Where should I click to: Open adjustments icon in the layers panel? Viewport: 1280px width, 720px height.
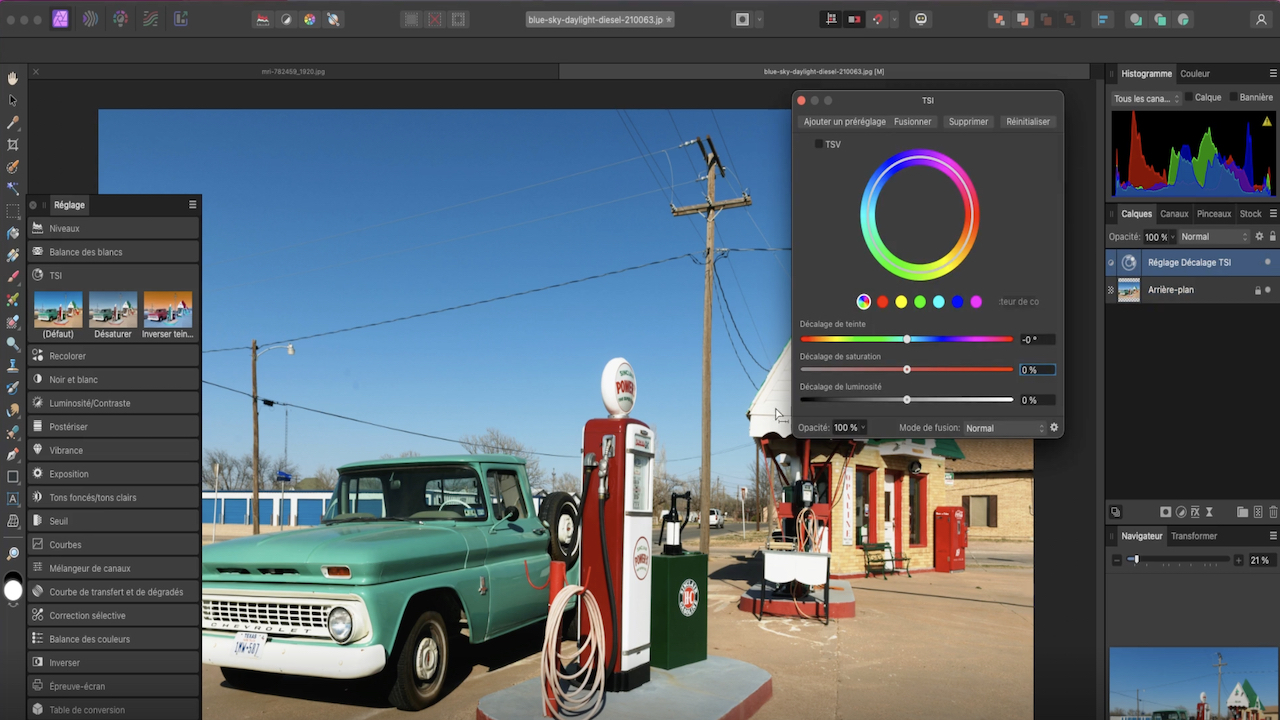point(1181,512)
